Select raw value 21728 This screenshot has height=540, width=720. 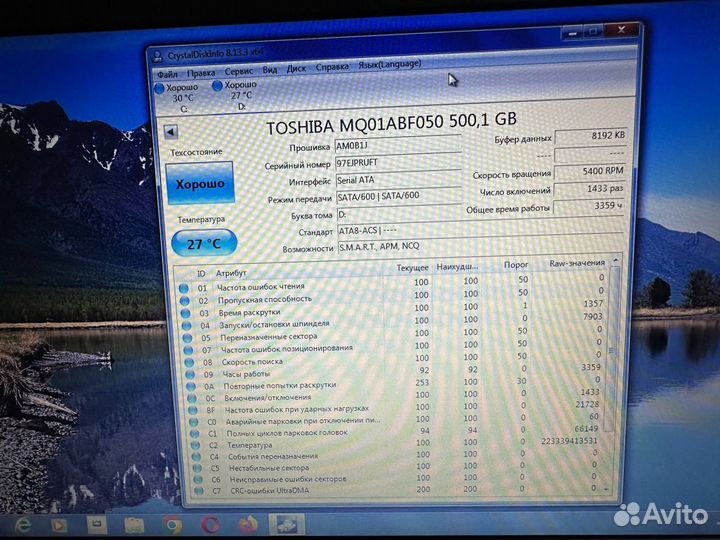587,405
